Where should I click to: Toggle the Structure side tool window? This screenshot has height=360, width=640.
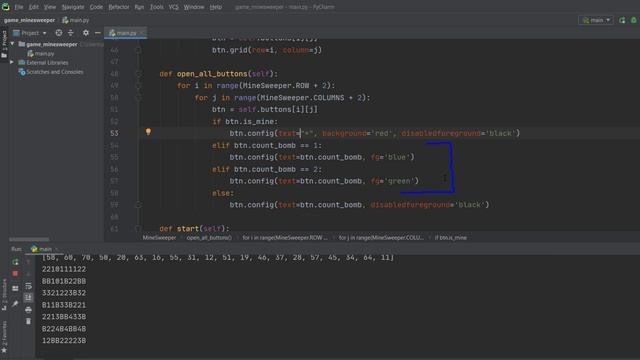[x=4, y=295]
